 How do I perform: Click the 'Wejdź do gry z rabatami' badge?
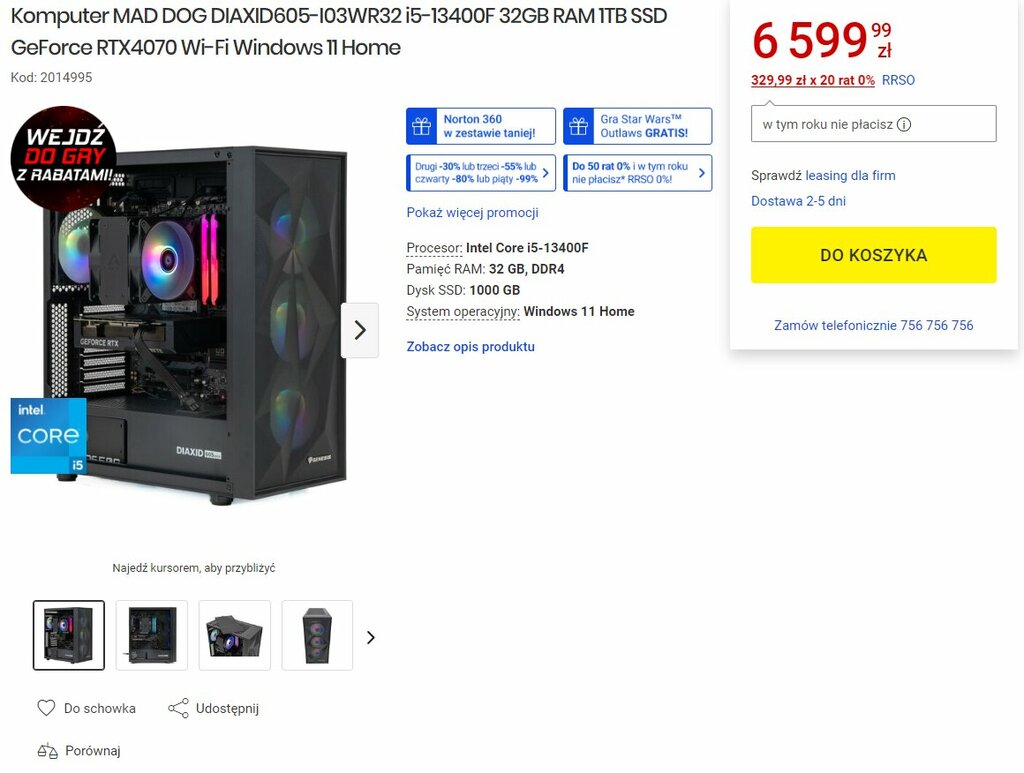coord(63,157)
